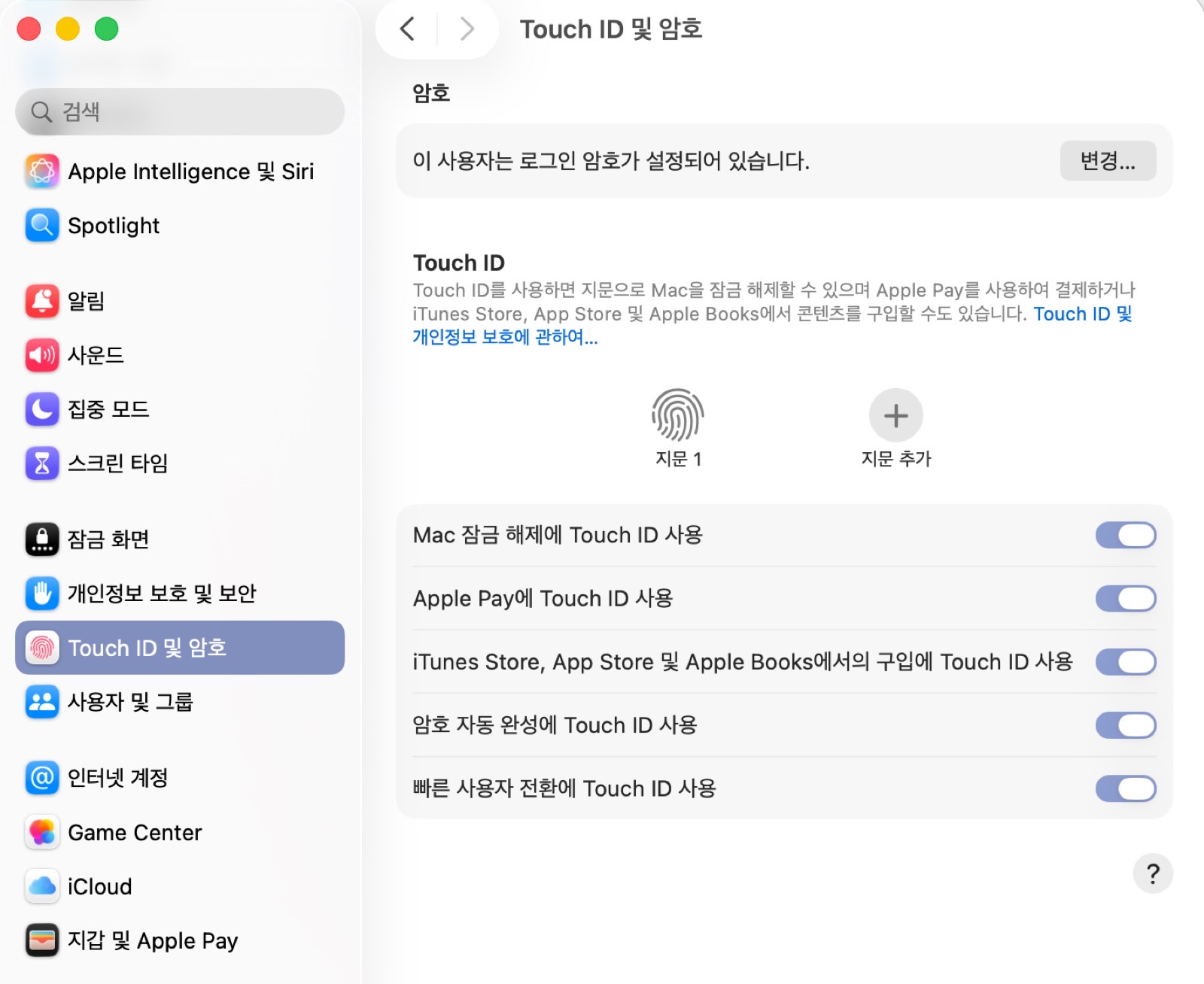
Task: Open the 알림 bell icon
Action: [42, 301]
